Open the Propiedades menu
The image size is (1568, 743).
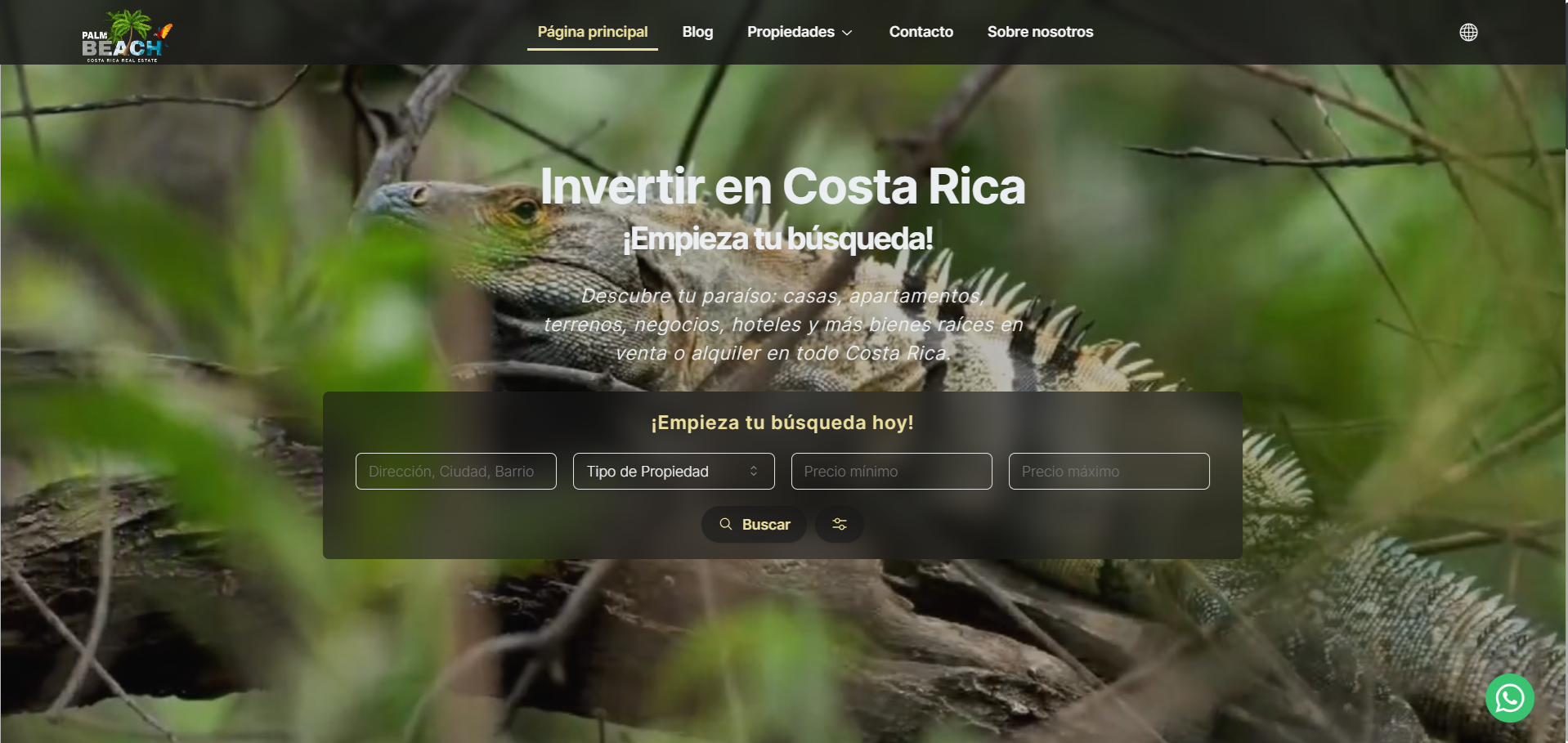[800, 32]
